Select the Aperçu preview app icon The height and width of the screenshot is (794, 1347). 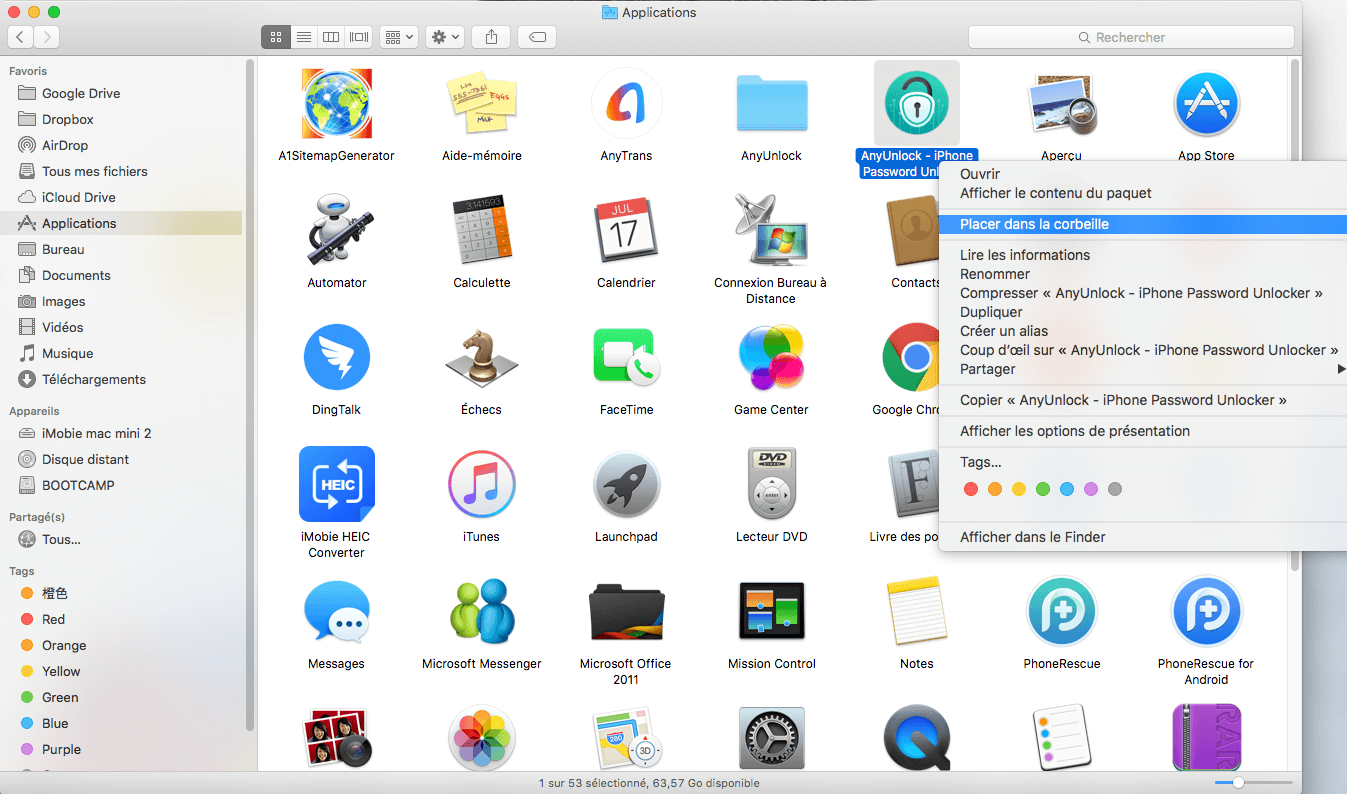coord(1061,104)
